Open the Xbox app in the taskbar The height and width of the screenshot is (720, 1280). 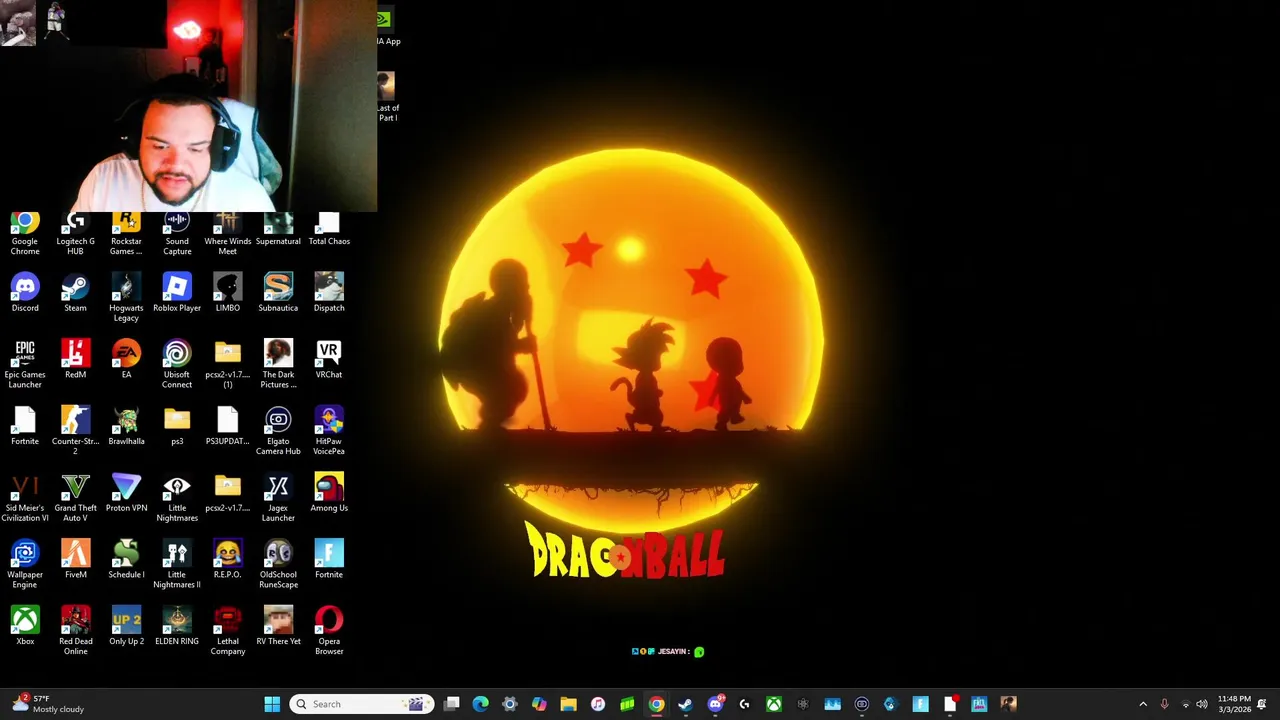[774, 704]
